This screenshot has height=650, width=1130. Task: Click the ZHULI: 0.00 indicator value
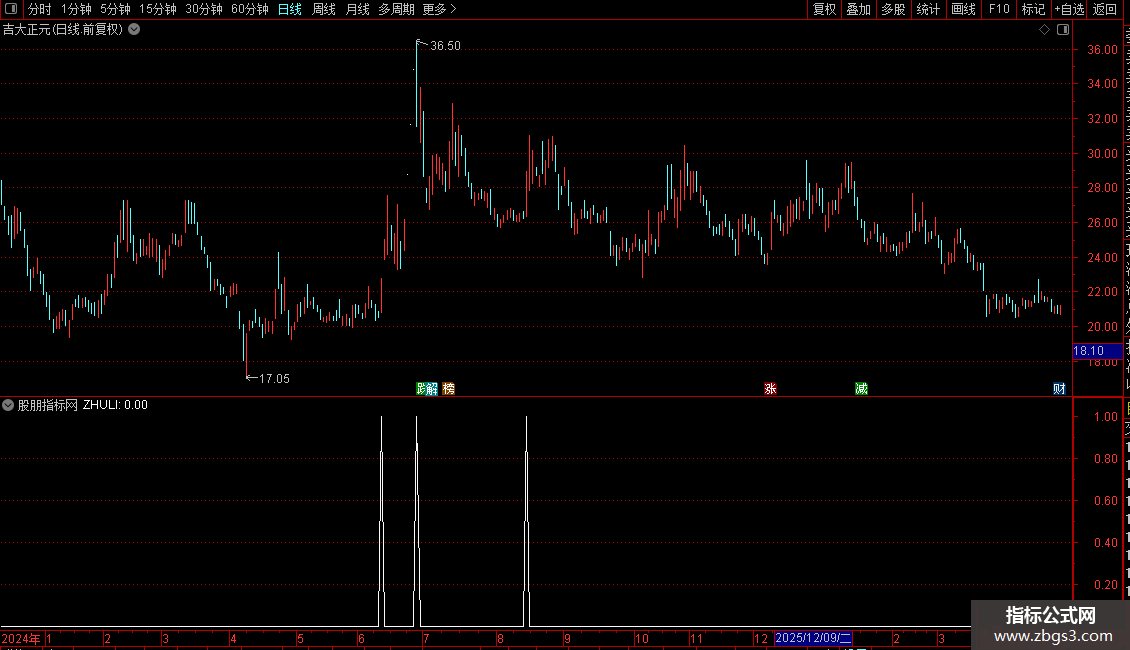(115, 405)
